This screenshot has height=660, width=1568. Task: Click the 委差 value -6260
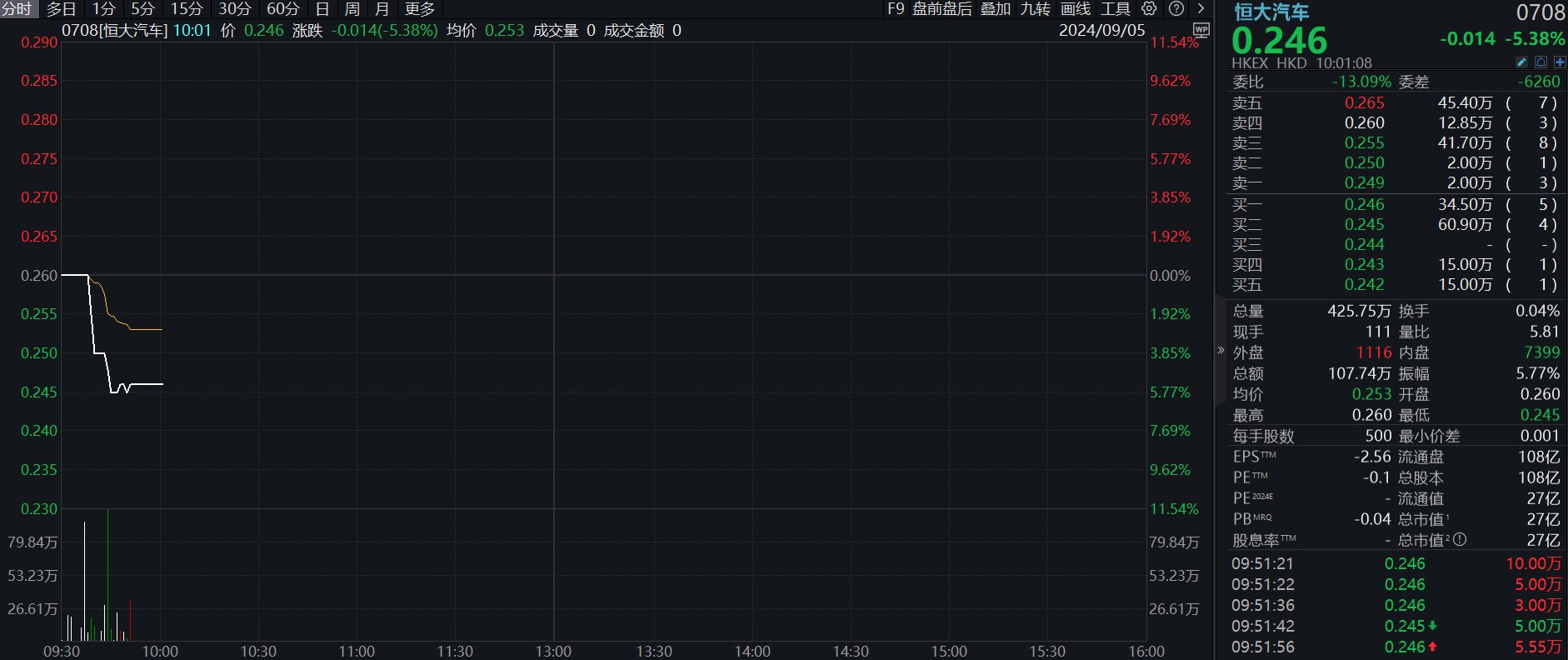click(1539, 82)
